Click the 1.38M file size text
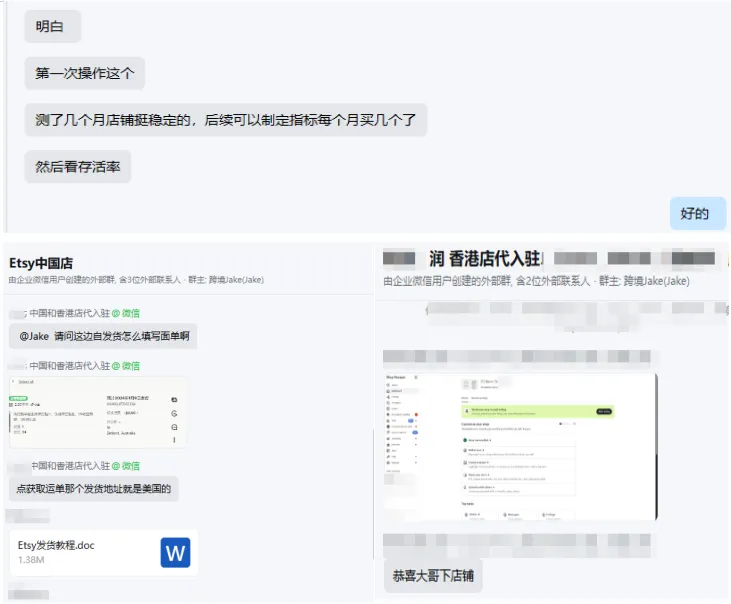Viewport: 731px width, 604px height. 31,560
